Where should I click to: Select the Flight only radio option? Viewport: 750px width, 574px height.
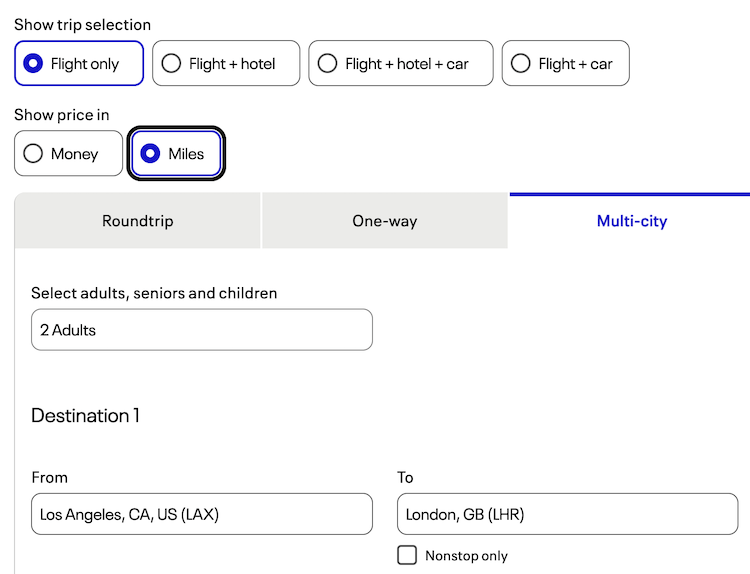coord(79,63)
